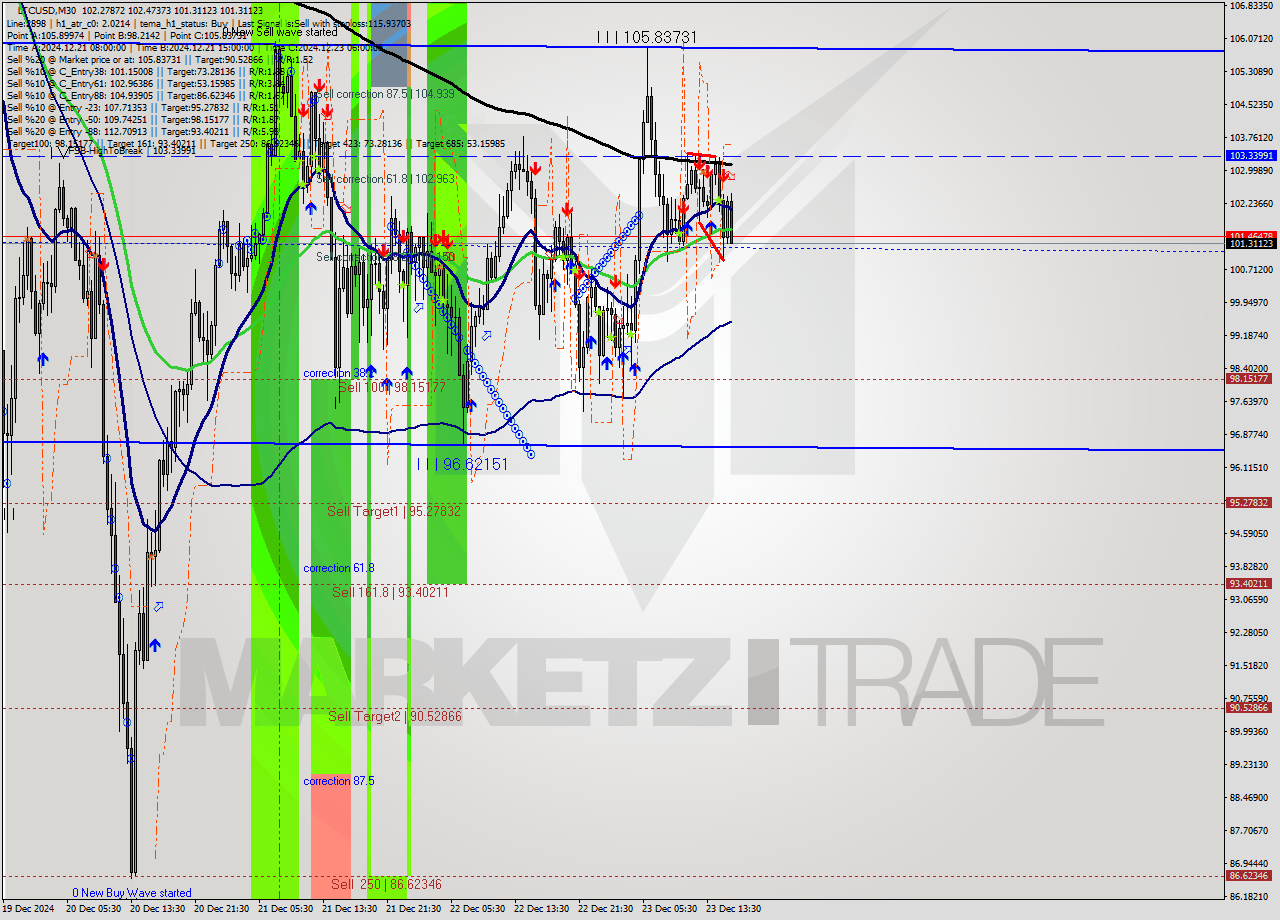Viewport: 1280px width, 920px height.
Task: Click the '22 Dec 13:30' time axis label
Action: click(541, 909)
